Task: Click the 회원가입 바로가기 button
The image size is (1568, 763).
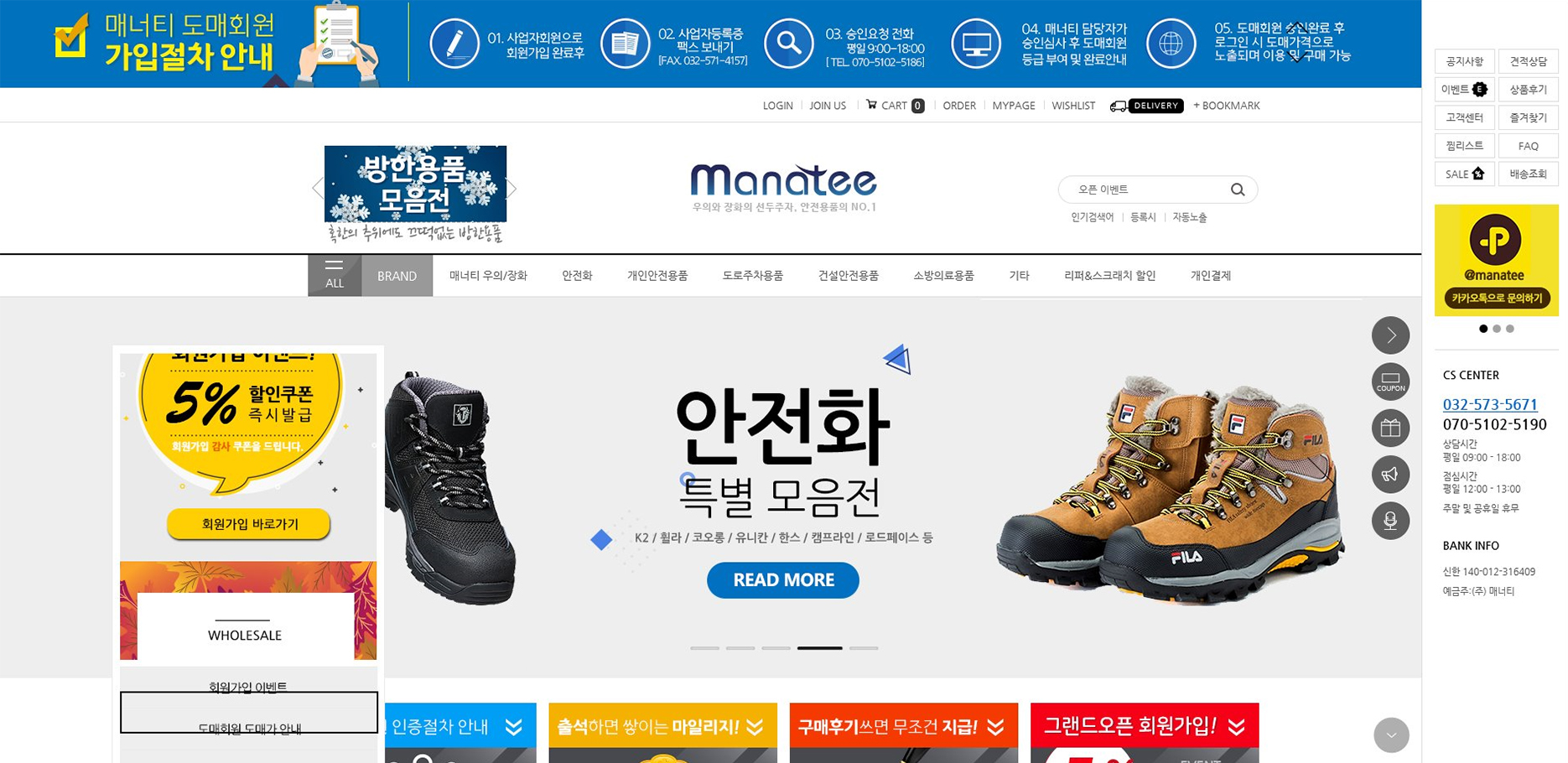Action: point(249,524)
